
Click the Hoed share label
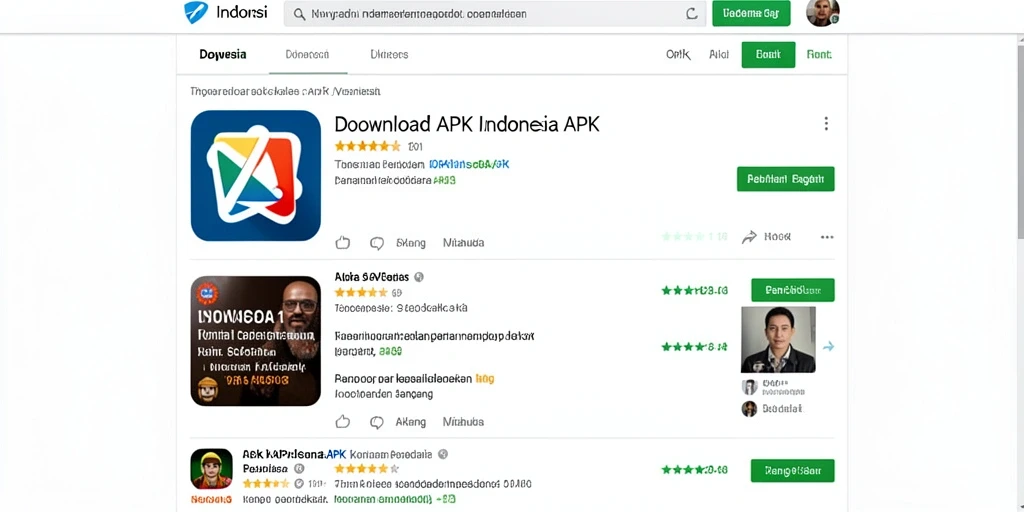tap(777, 237)
